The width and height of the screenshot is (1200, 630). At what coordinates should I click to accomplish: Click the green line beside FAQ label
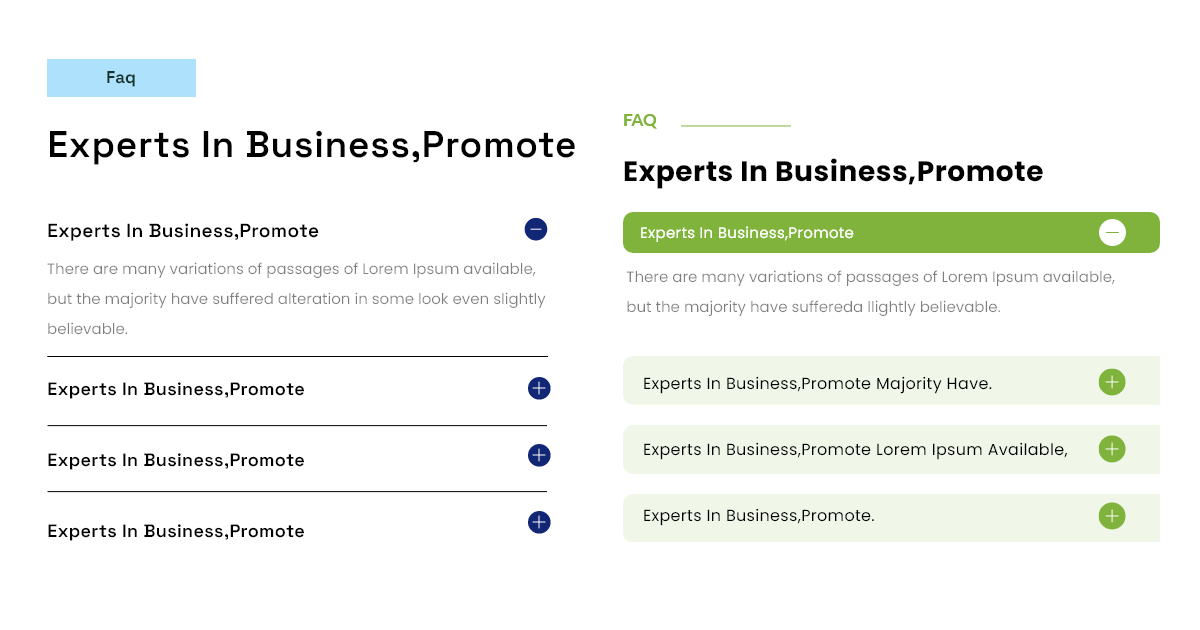click(735, 126)
